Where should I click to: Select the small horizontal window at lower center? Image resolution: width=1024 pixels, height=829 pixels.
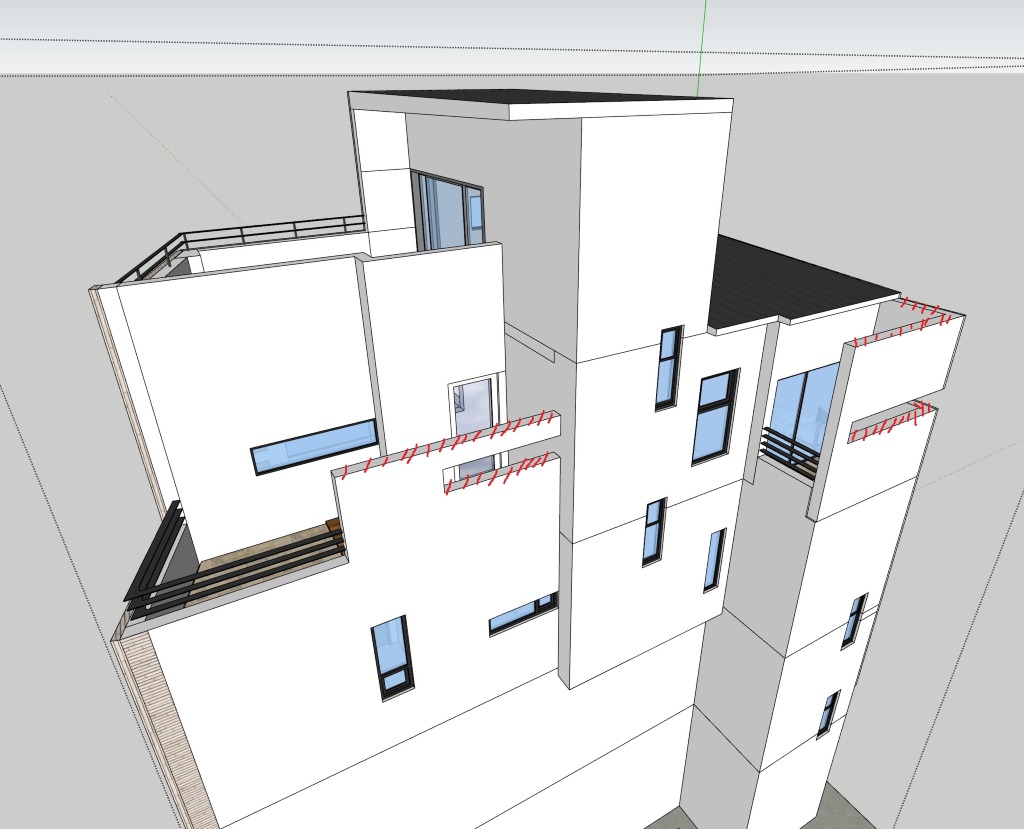[x=522, y=614]
